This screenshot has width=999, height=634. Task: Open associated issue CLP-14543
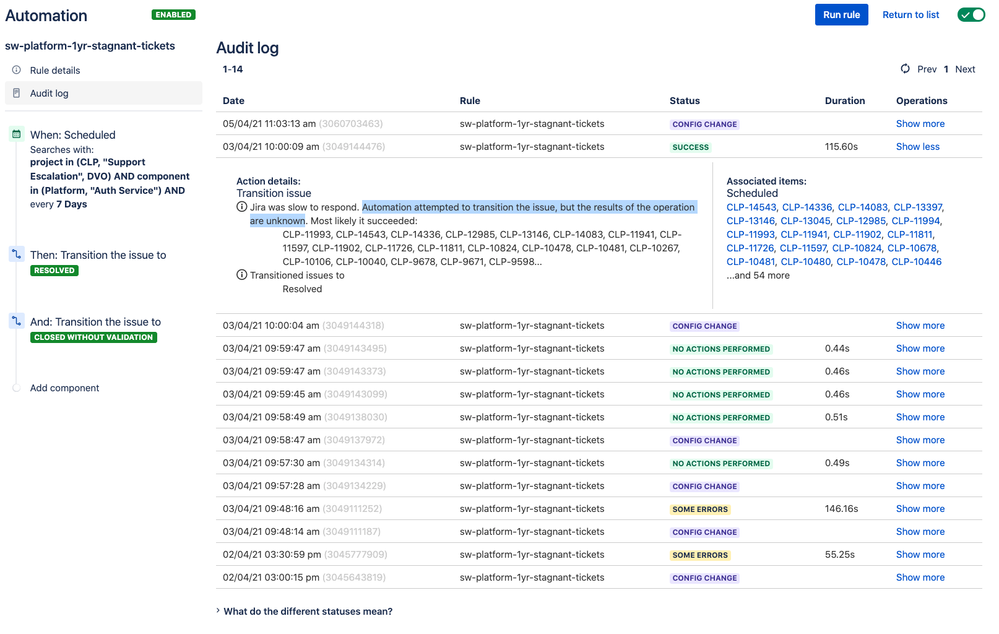pyautogui.click(x=751, y=208)
